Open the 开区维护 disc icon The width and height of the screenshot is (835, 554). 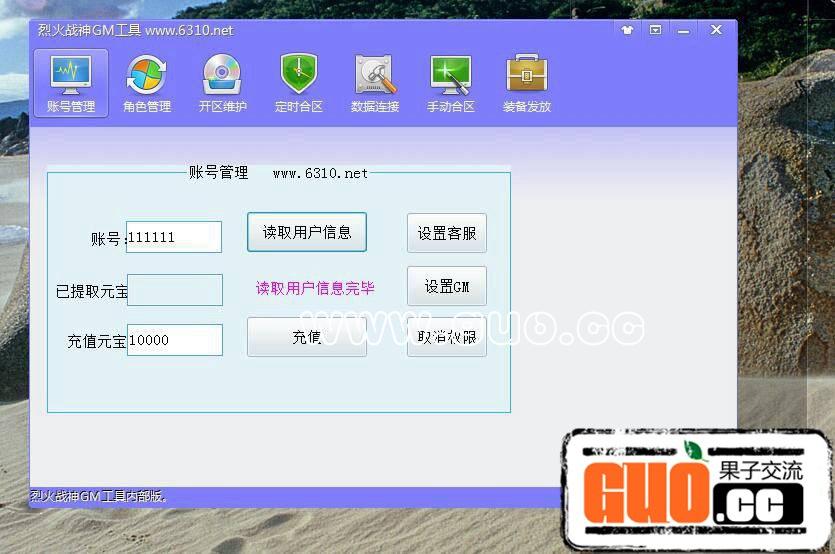pyautogui.click(x=223, y=83)
